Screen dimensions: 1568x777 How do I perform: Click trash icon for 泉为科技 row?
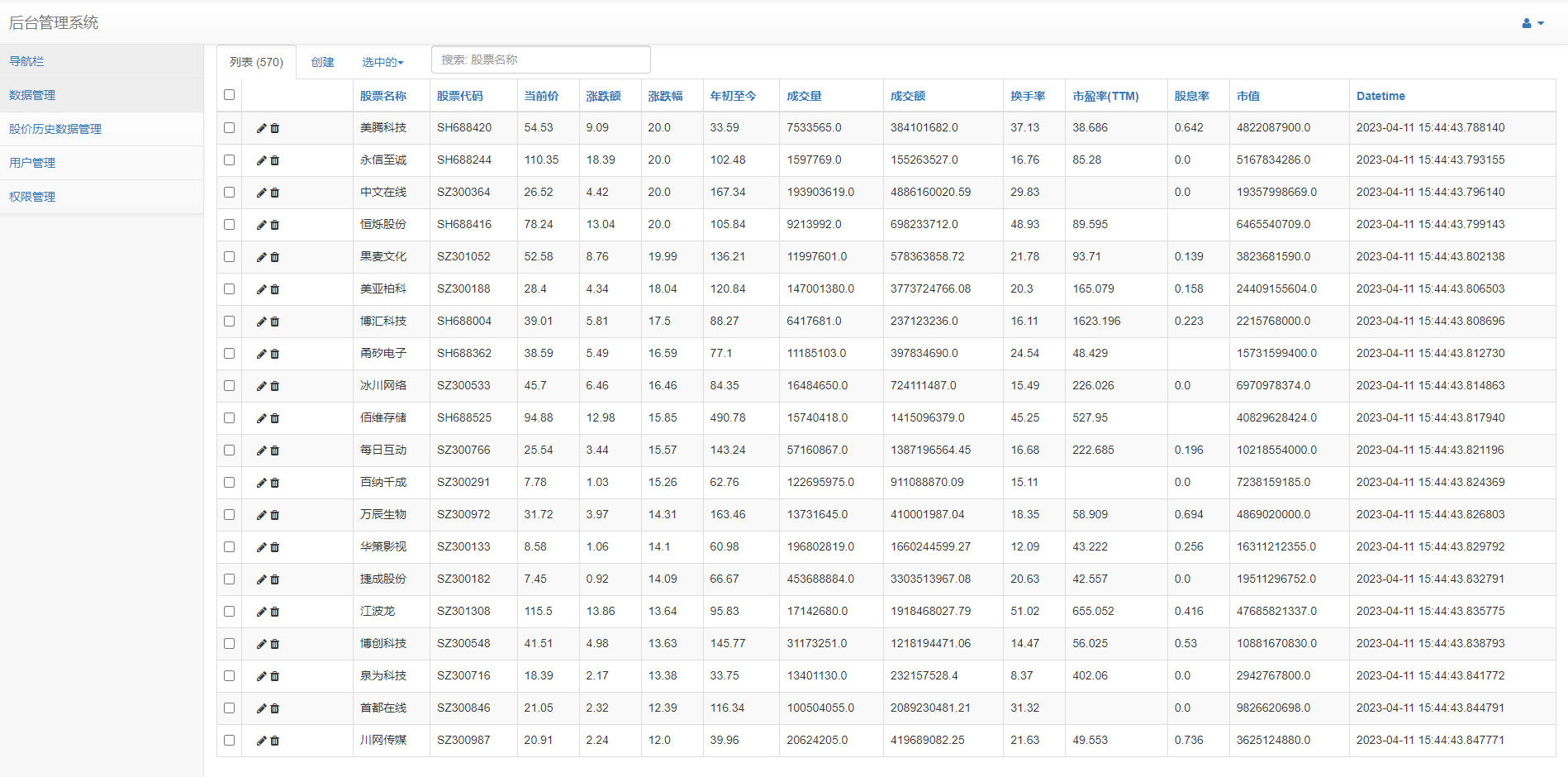(x=275, y=676)
